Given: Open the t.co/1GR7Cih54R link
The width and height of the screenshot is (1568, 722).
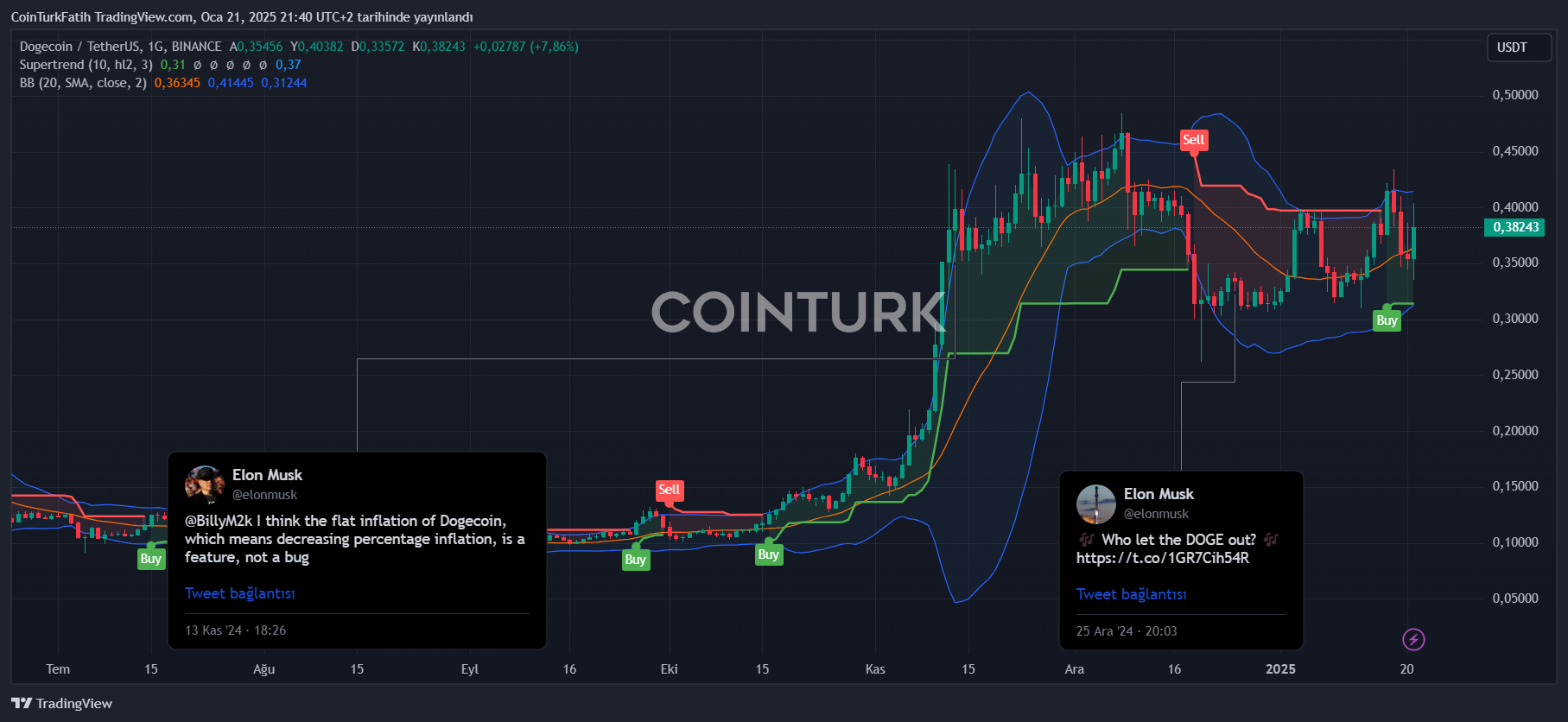Looking at the screenshot, I should [1162, 558].
